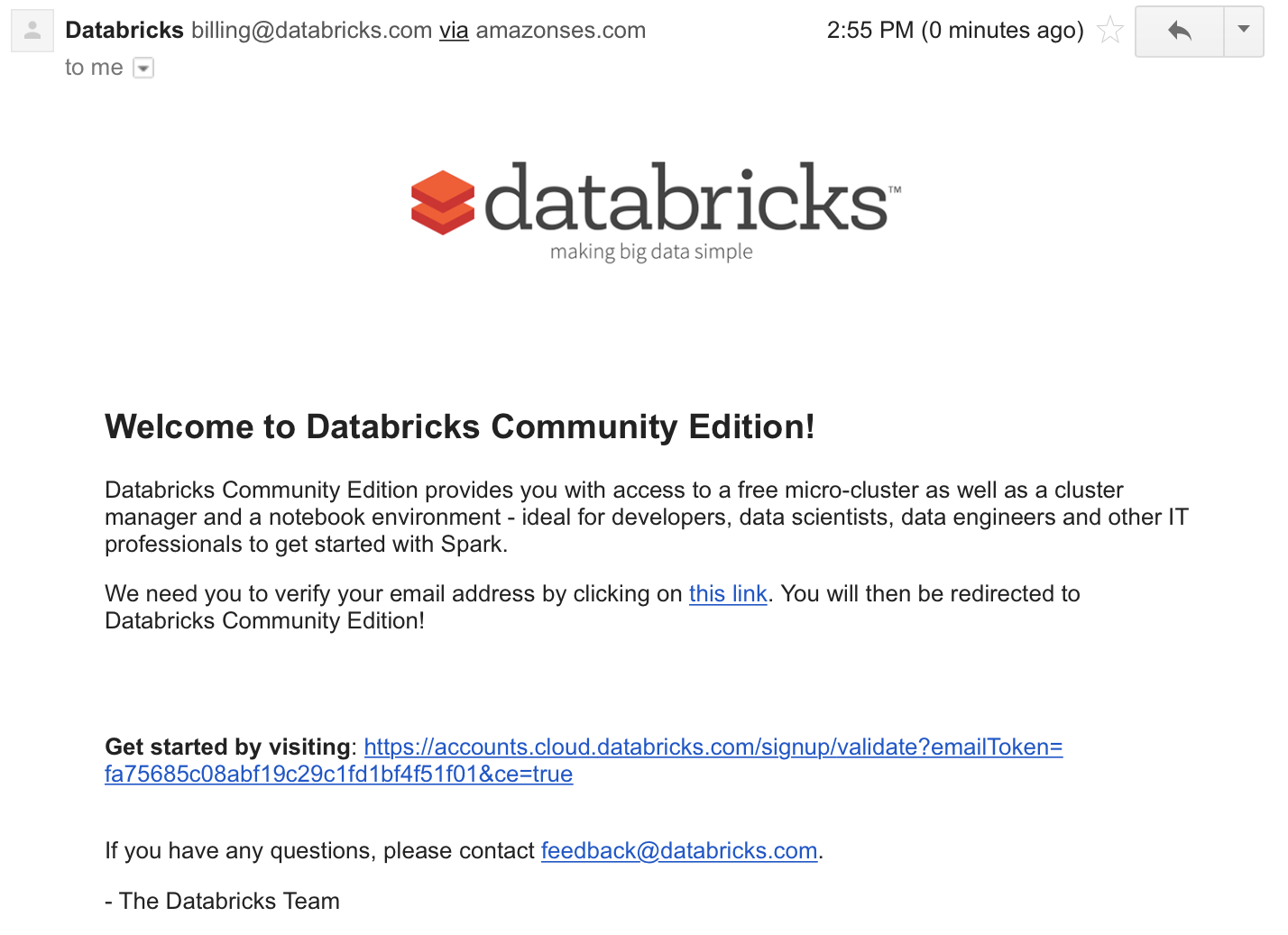Click the 'to me' recipient text
This screenshot has width=1288, height=935.
point(94,68)
